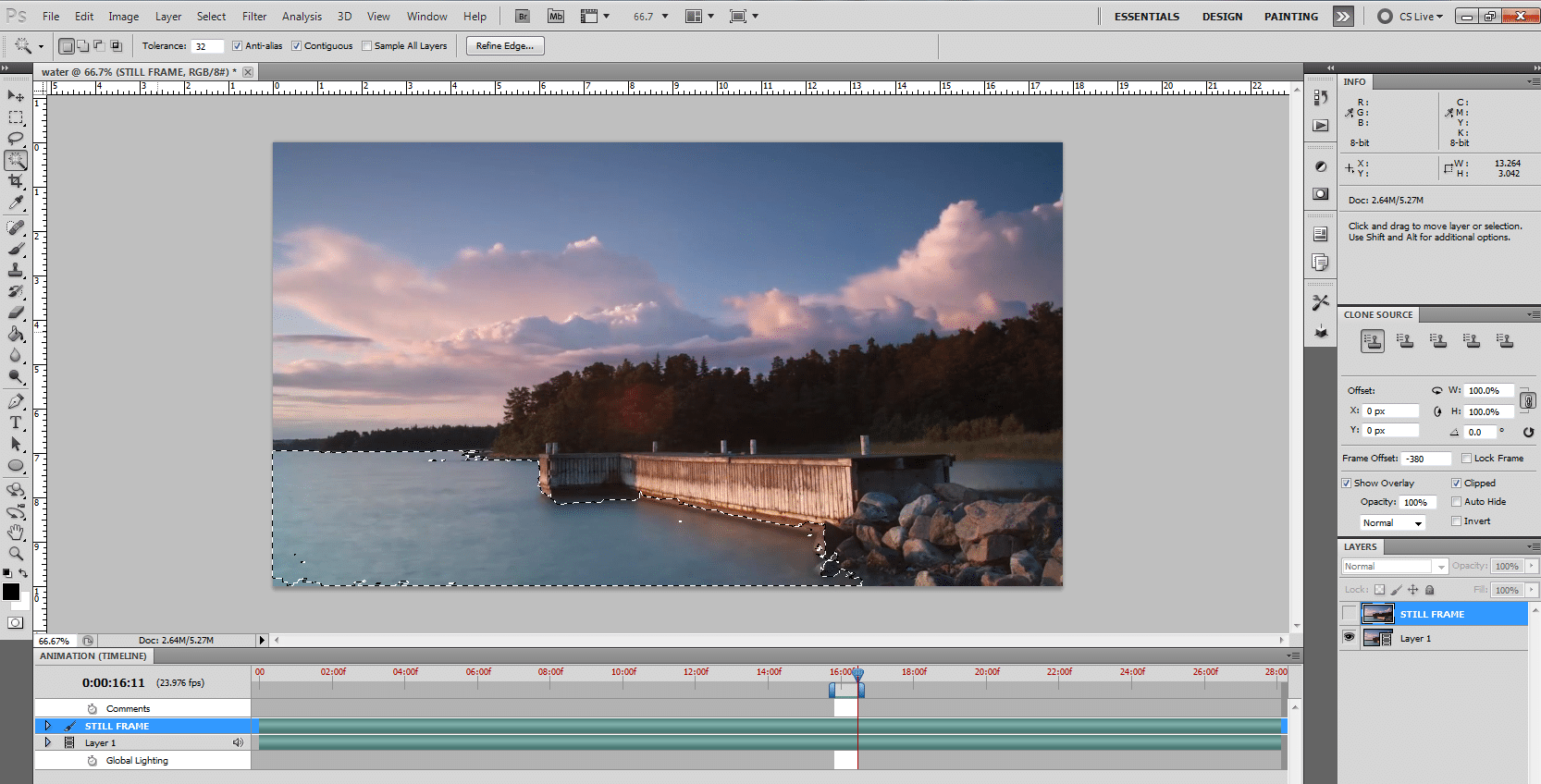Open the zoom level dropdown in top bar
The image size is (1541, 784).
click(x=664, y=17)
